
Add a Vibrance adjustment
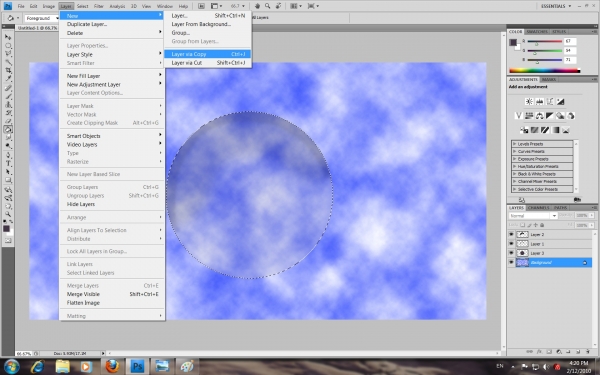(519, 116)
